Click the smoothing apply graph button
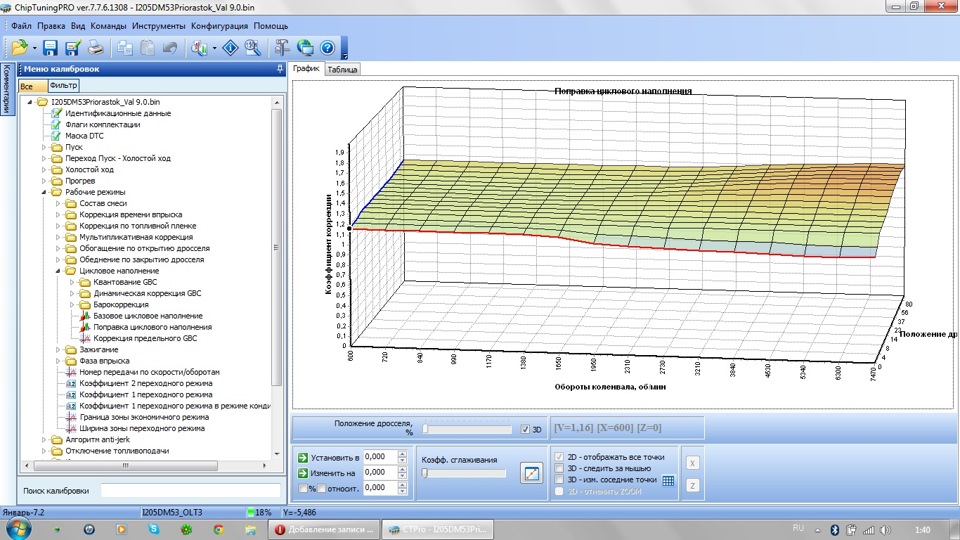 coord(531,473)
